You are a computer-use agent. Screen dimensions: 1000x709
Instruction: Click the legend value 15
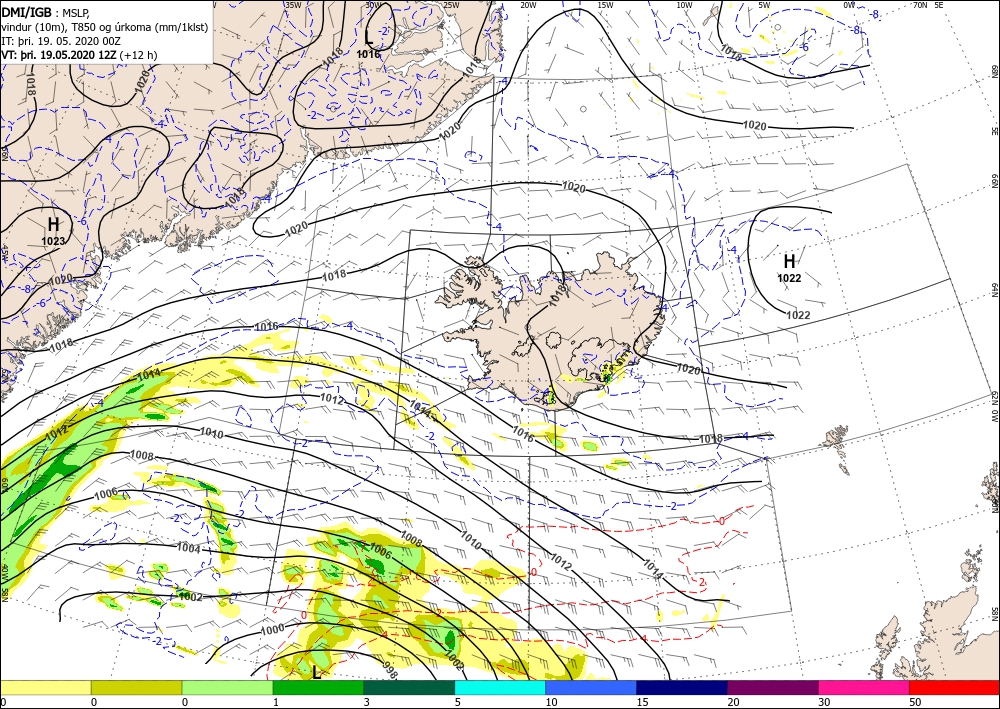click(x=642, y=702)
